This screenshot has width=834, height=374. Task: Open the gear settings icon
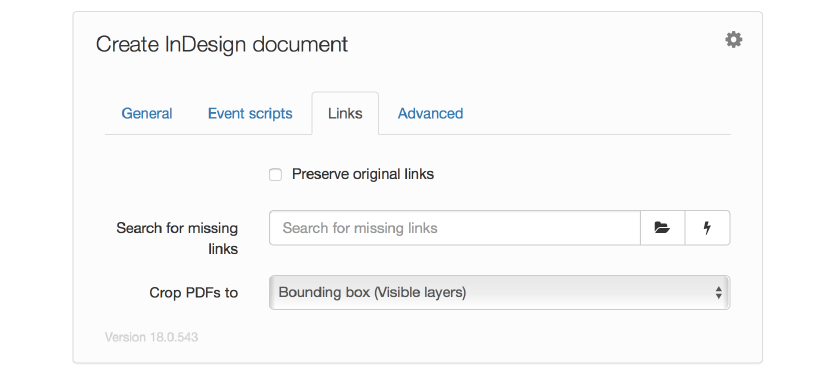[733, 40]
